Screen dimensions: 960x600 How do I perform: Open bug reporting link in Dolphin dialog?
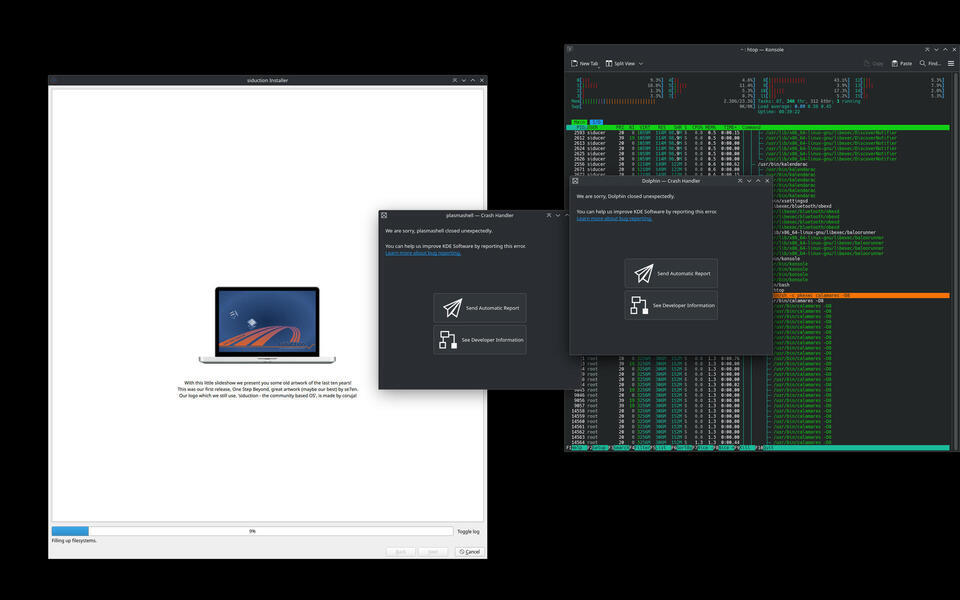point(614,219)
